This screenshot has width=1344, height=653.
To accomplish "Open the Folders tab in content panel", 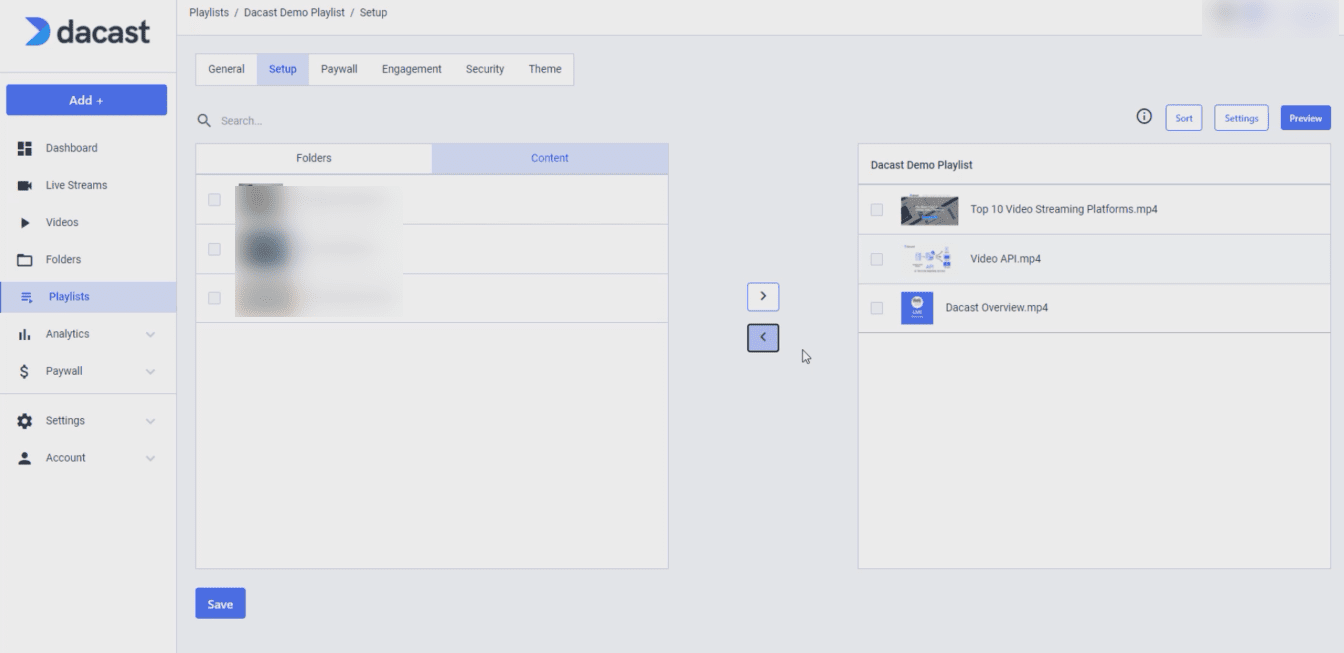I will (x=314, y=158).
